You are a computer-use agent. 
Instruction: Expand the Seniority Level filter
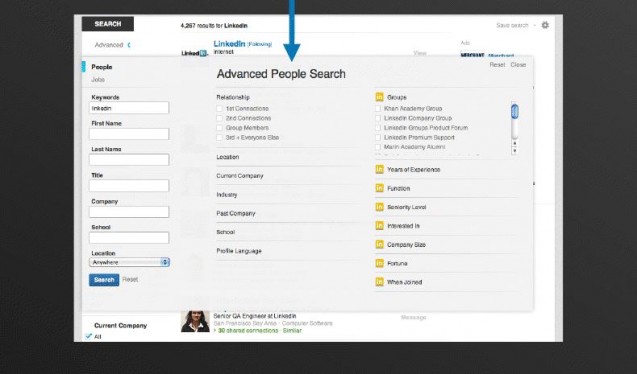point(407,207)
